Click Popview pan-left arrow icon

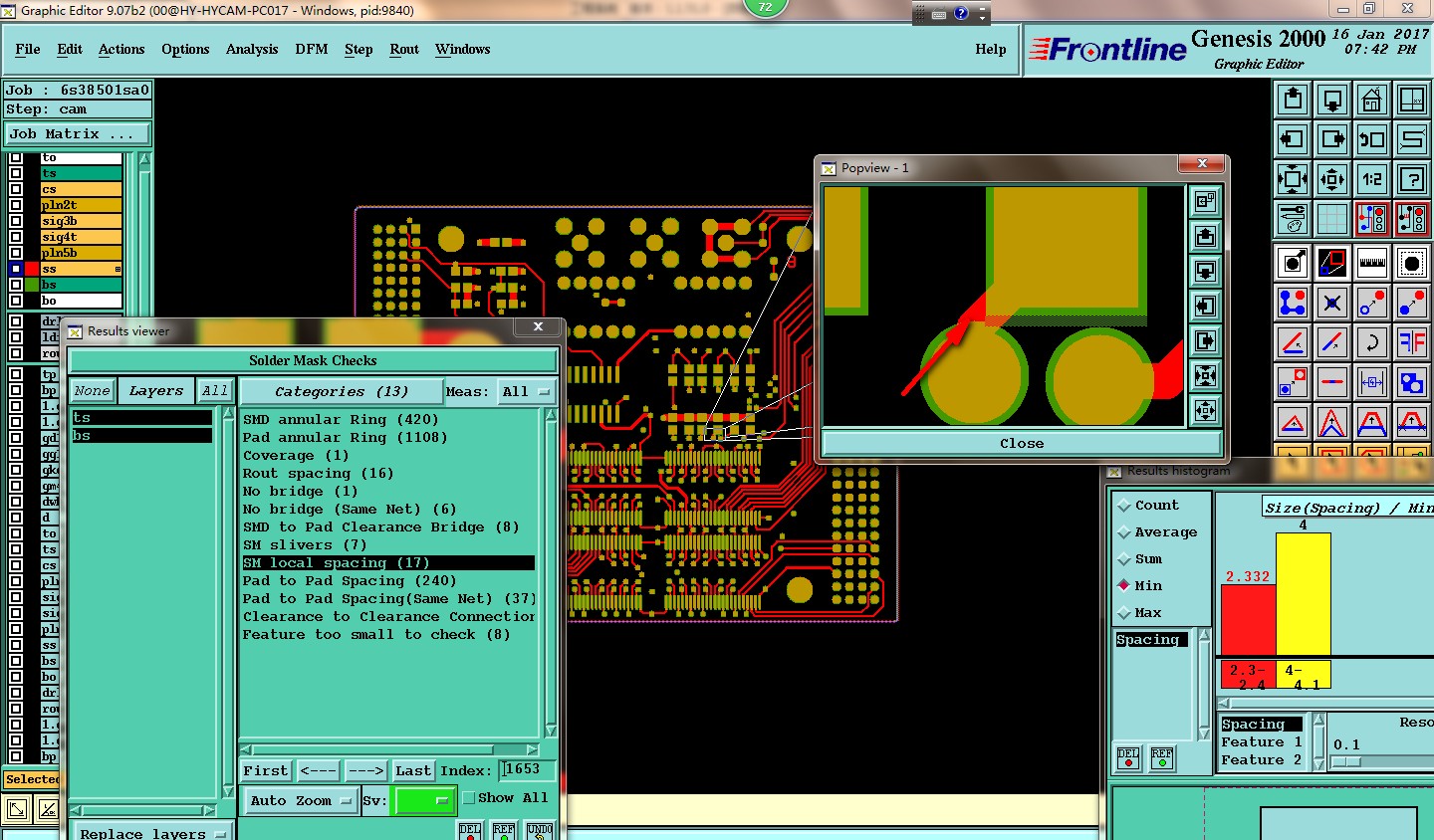pos(1205,306)
